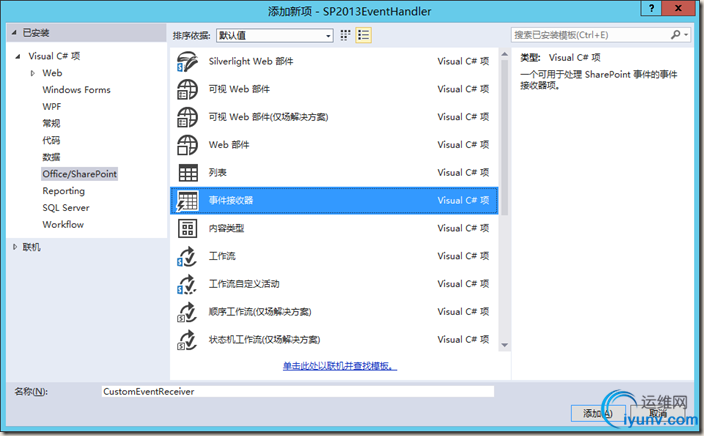Expand the 联机 section
Viewport: 704px width, 436px height.
click(x=15, y=247)
